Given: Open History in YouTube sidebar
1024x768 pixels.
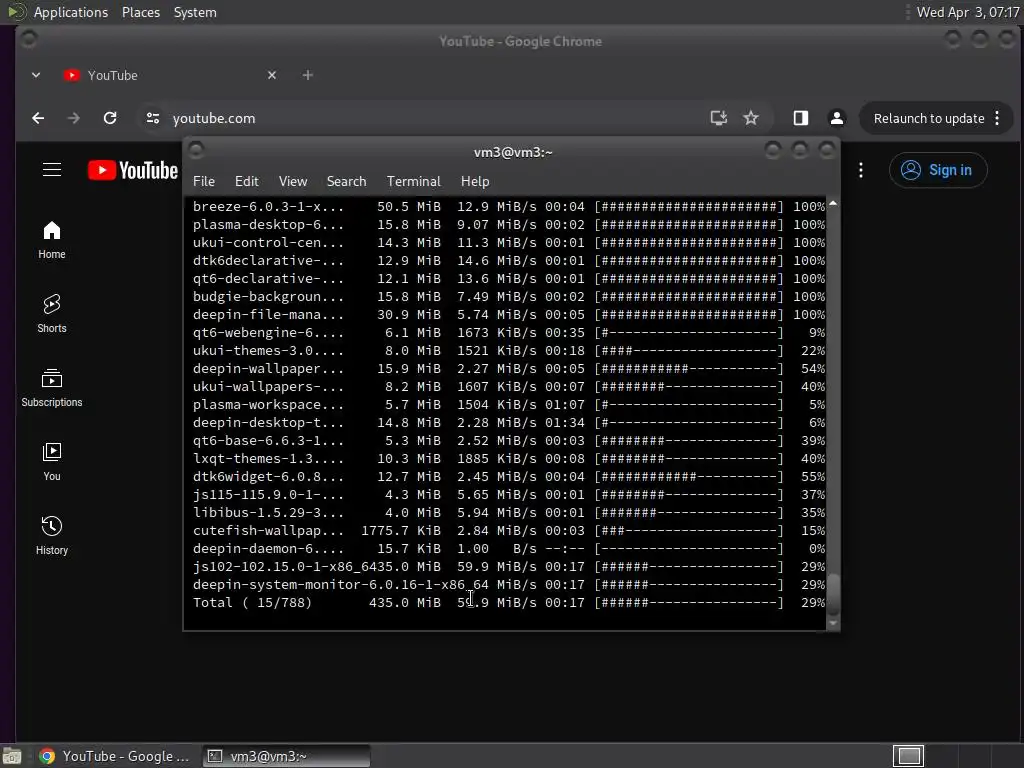Looking at the screenshot, I should coord(52,536).
